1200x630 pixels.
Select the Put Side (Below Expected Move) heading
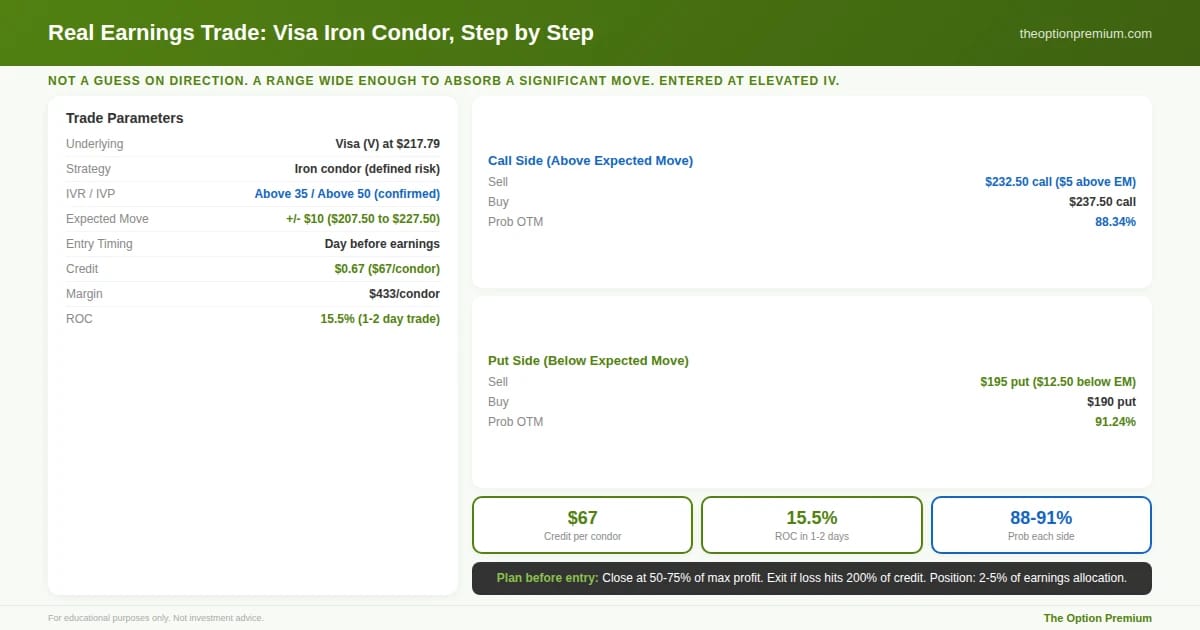tap(588, 360)
